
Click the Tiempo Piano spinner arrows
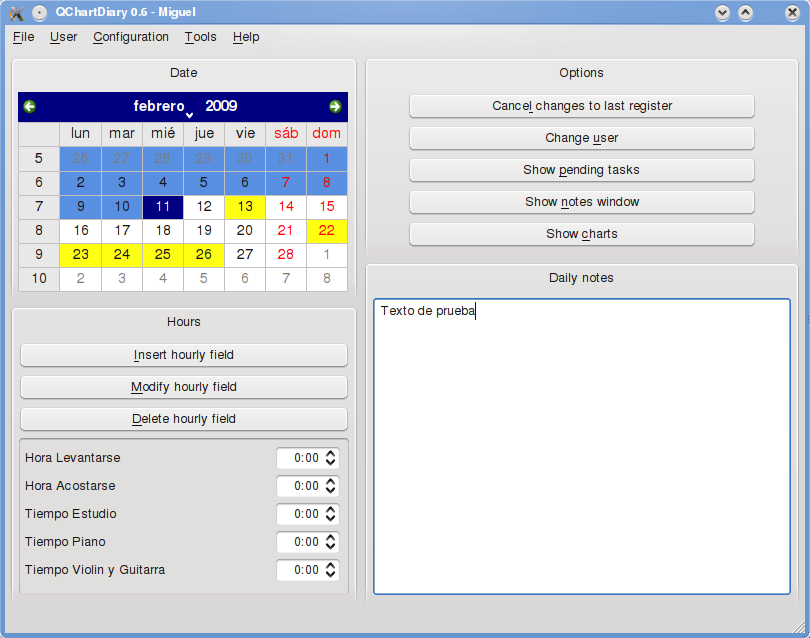click(331, 542)
